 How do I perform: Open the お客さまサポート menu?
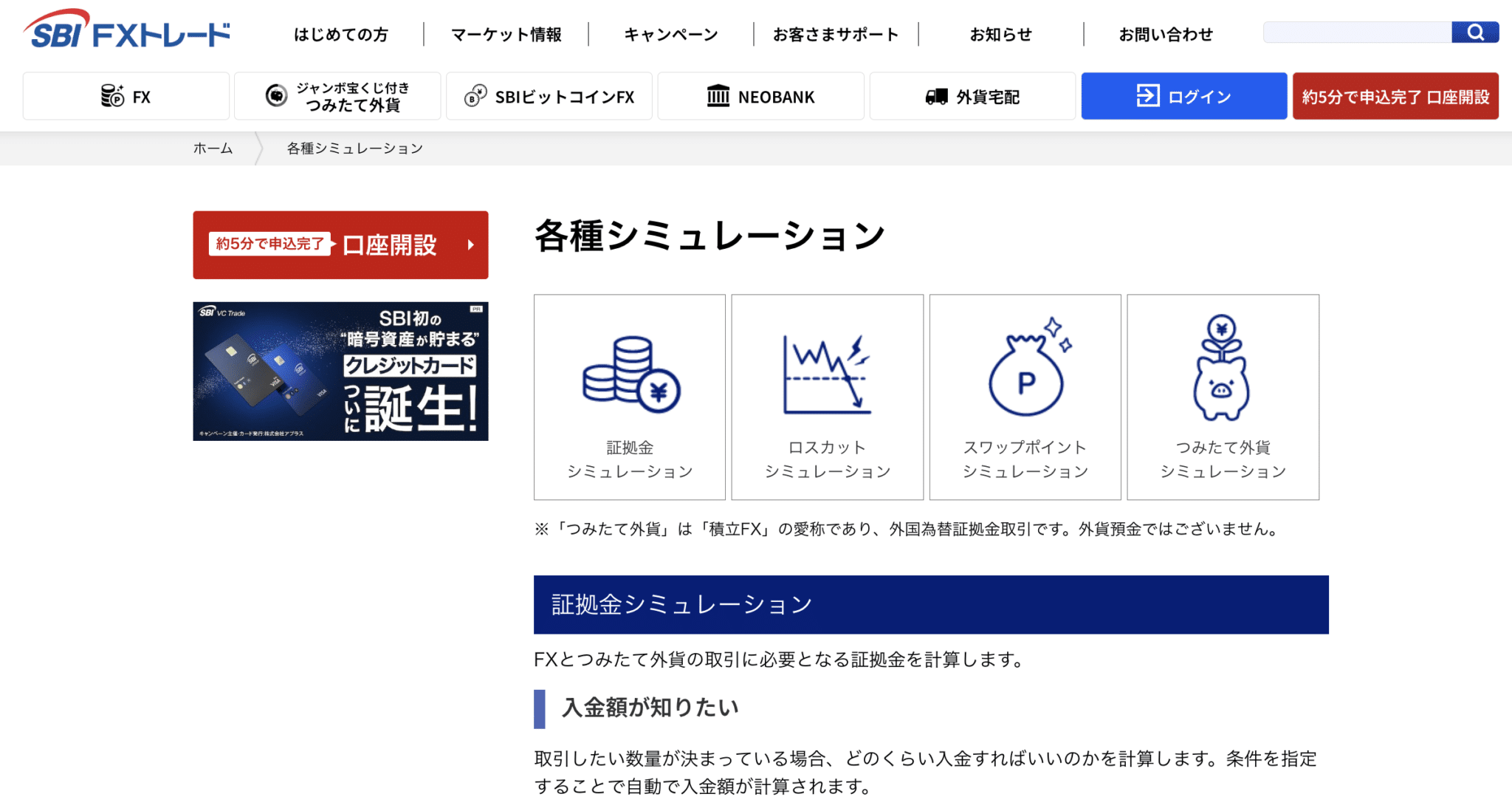point(836,35)
